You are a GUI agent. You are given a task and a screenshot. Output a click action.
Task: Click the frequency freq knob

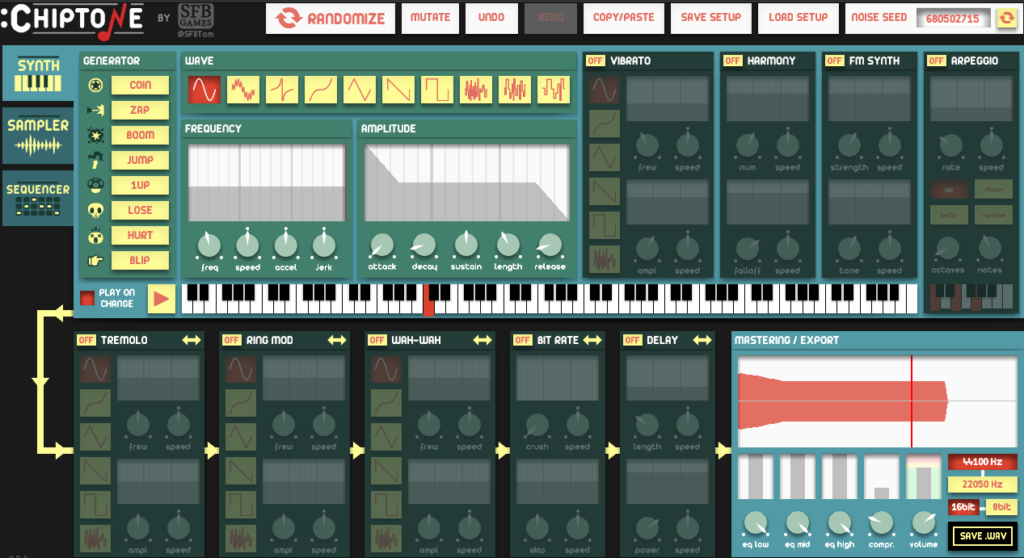point(209,245)
